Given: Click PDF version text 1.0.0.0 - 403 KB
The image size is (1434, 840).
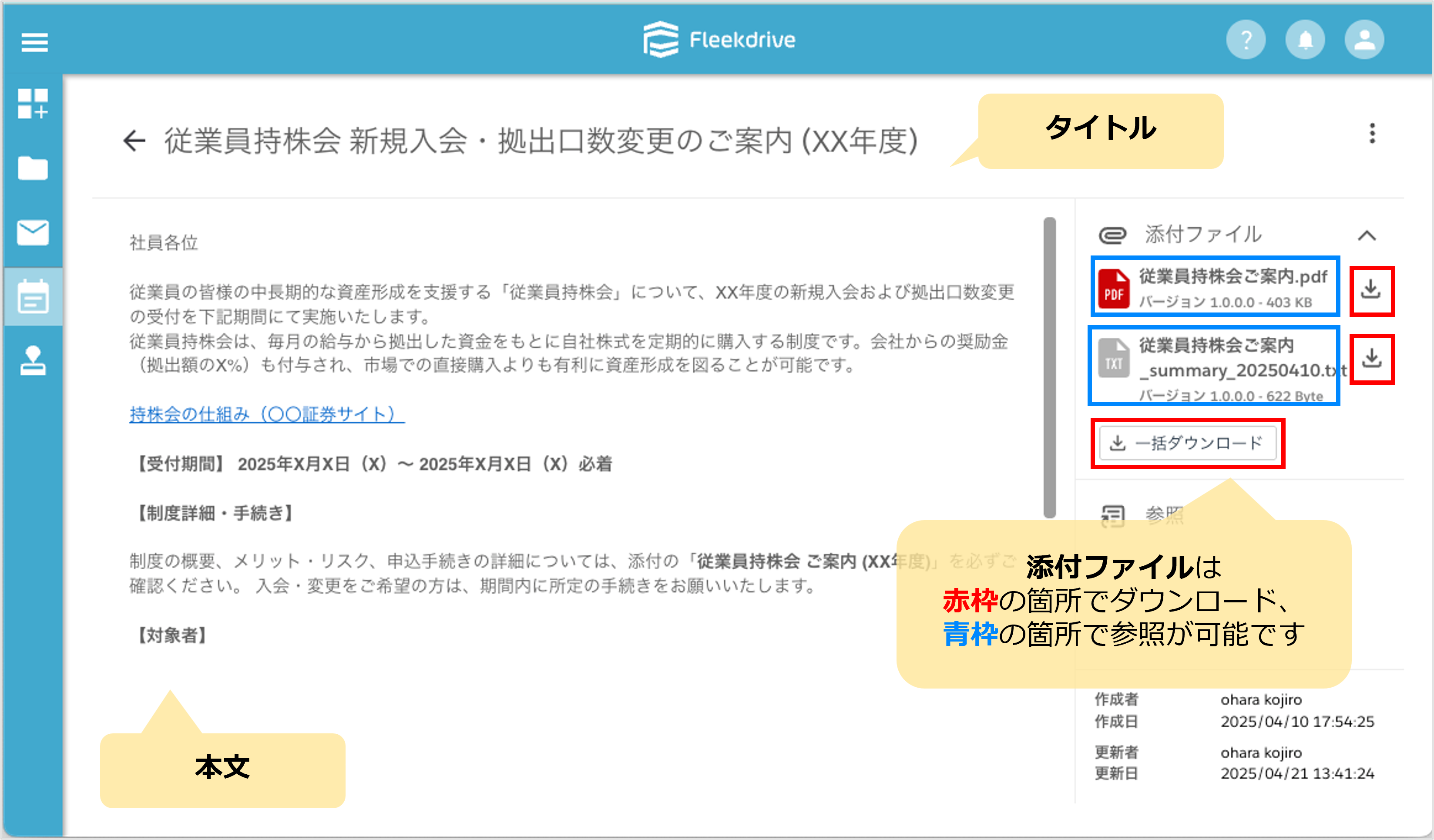Looking at the screenshot, I should click(x=1225, y=302).
